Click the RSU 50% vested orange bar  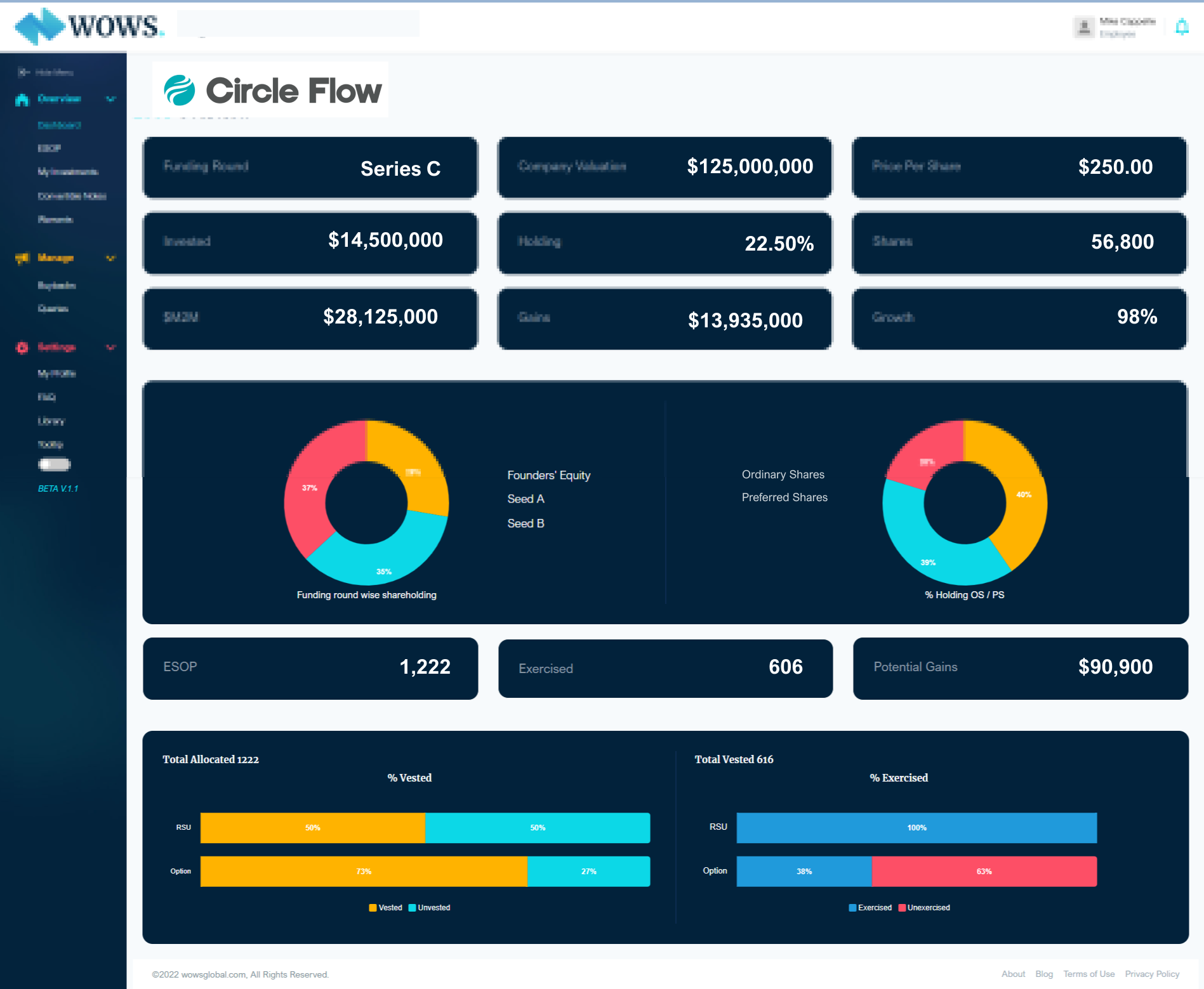coord(313,828)
